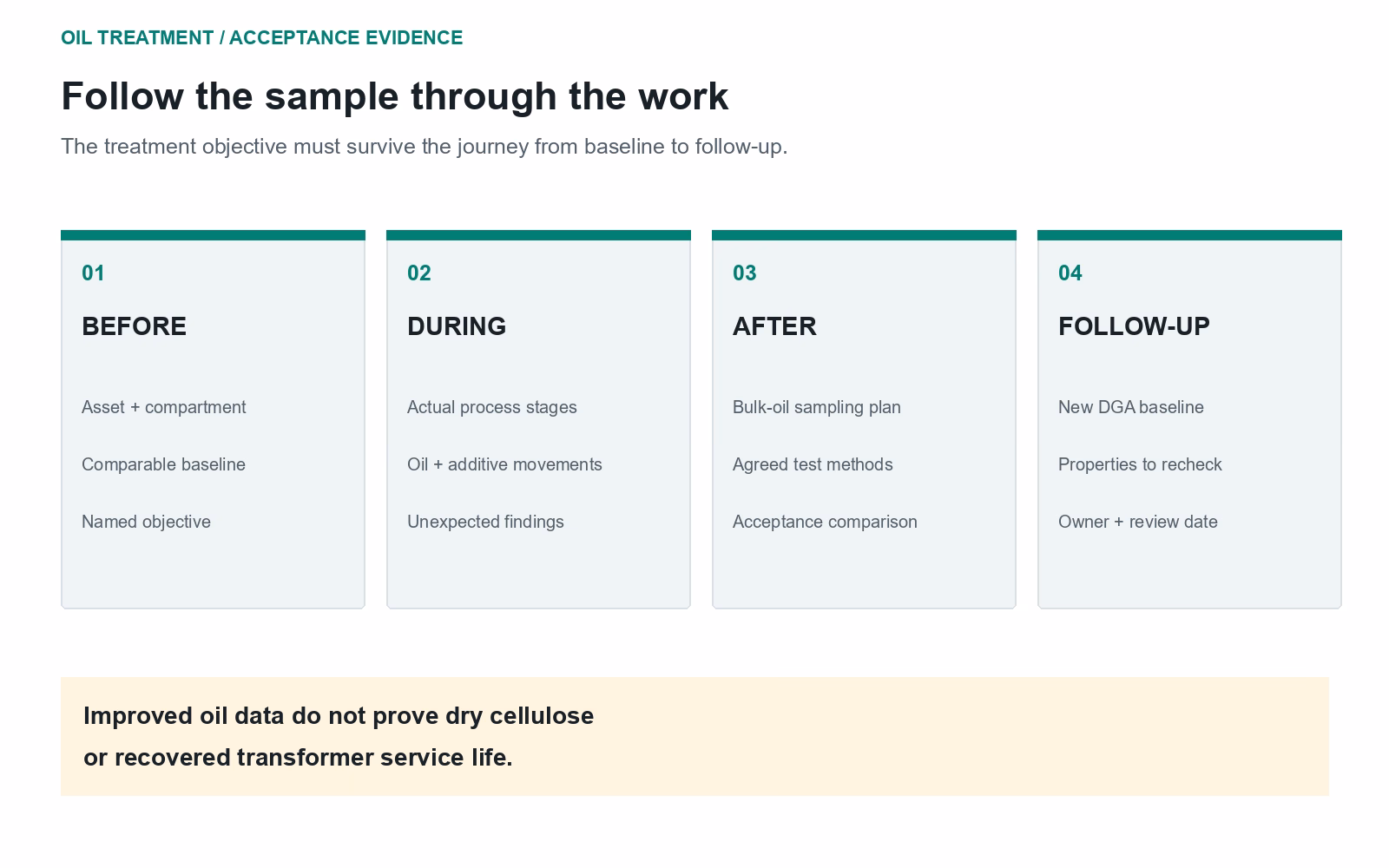Select the 'FOLLOW-UP' card heading
This screenshot has height=868, width=1389.
tap(1134, 326)
